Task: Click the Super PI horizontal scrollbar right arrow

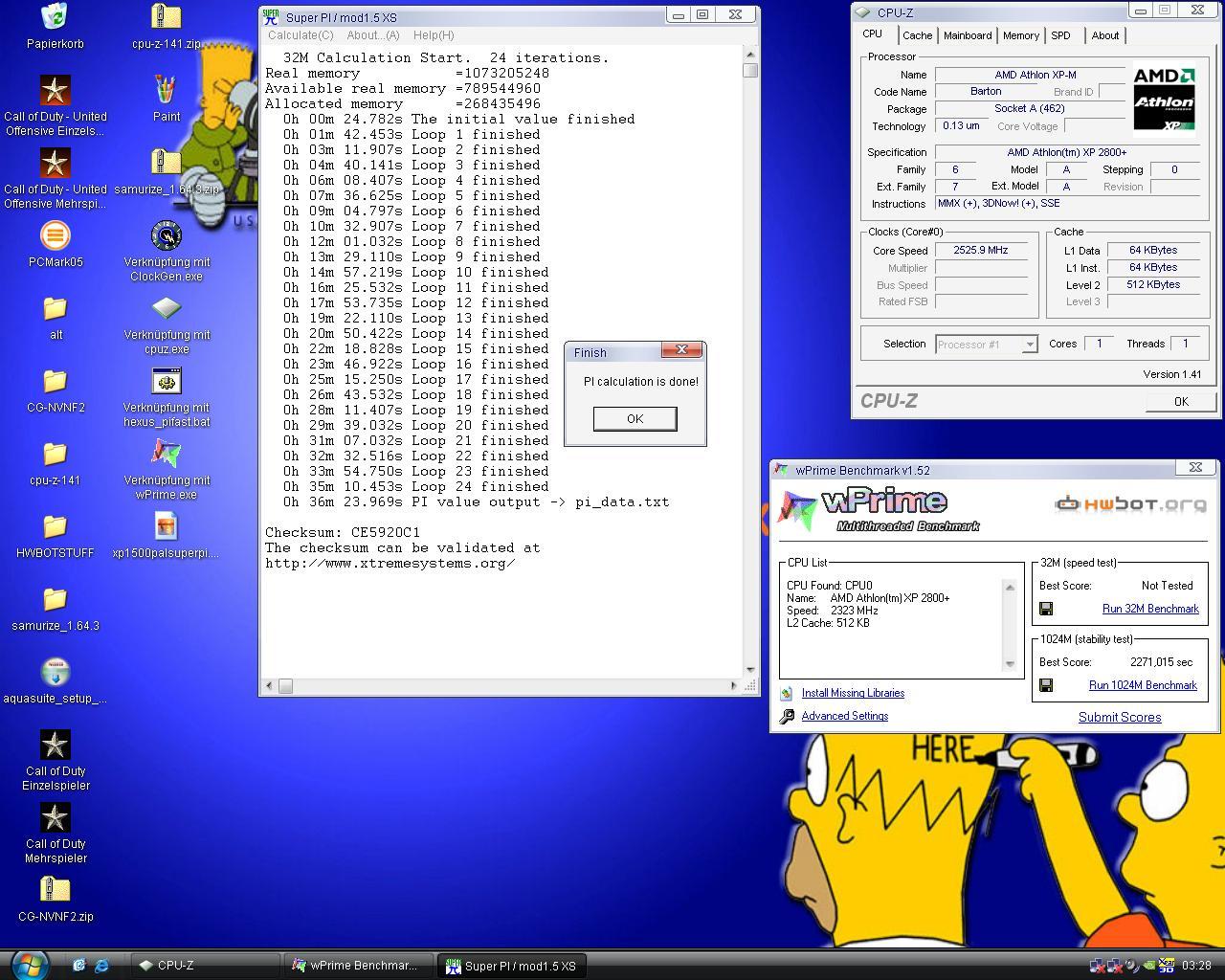Action: [x=734, y=685]
